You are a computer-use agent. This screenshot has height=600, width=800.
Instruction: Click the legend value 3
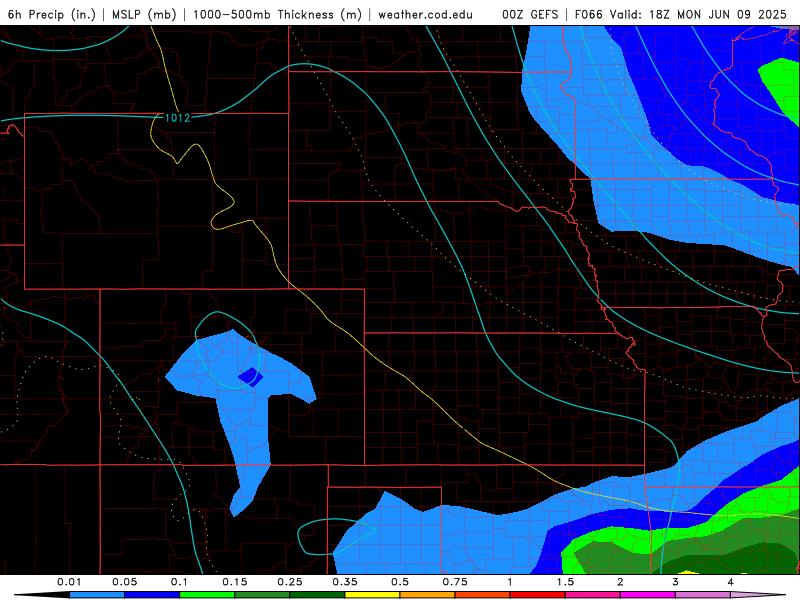tap(676, 582)
